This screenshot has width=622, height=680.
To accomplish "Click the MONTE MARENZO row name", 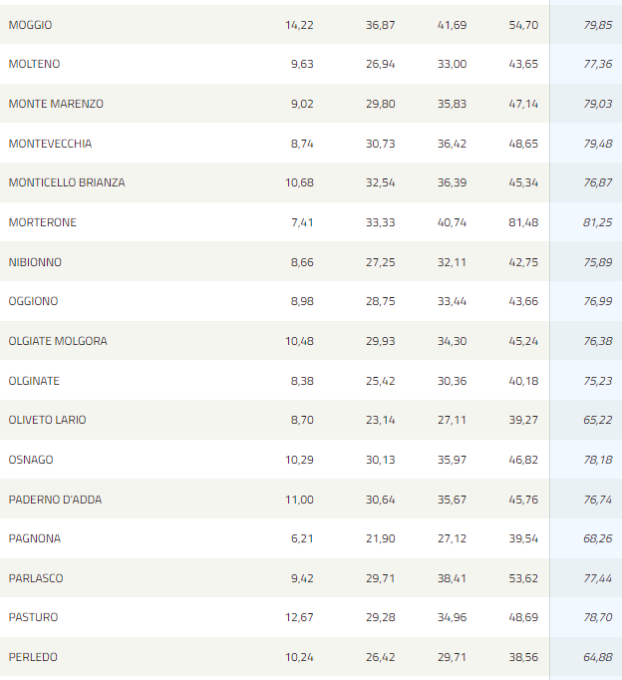I will (56, 103).
